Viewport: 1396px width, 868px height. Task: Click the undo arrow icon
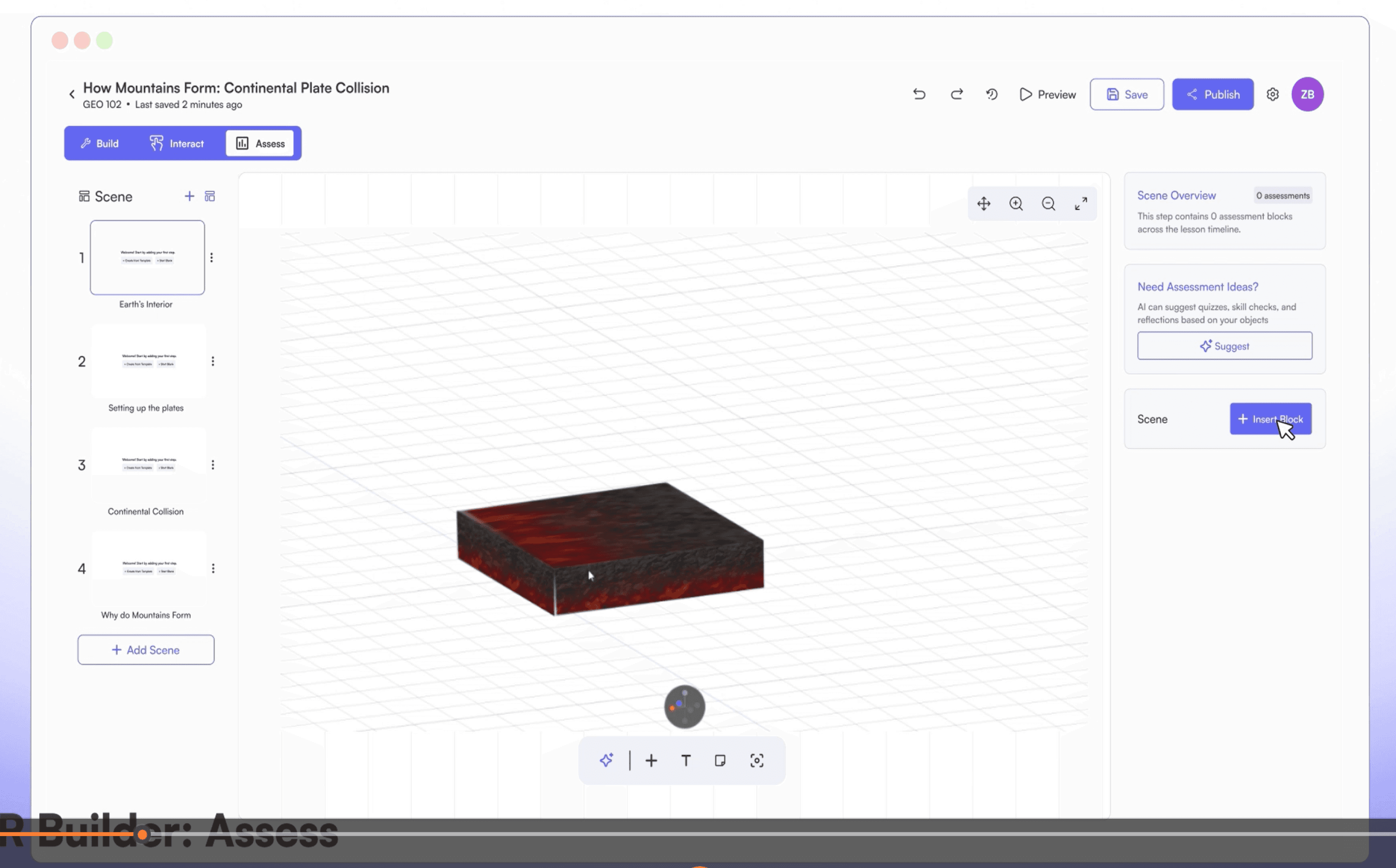click(x=919, y=94)
